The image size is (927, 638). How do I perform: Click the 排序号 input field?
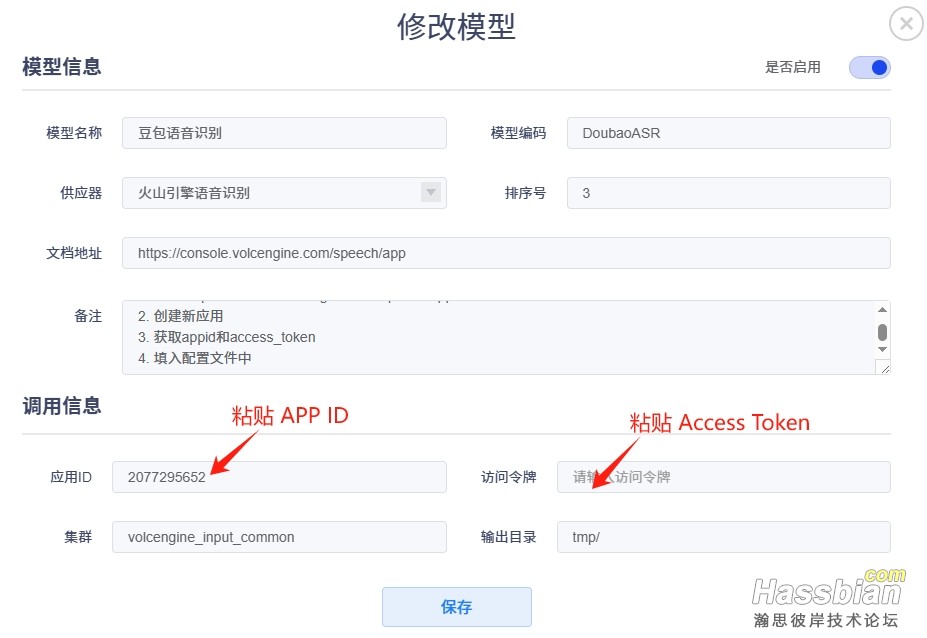728,193
